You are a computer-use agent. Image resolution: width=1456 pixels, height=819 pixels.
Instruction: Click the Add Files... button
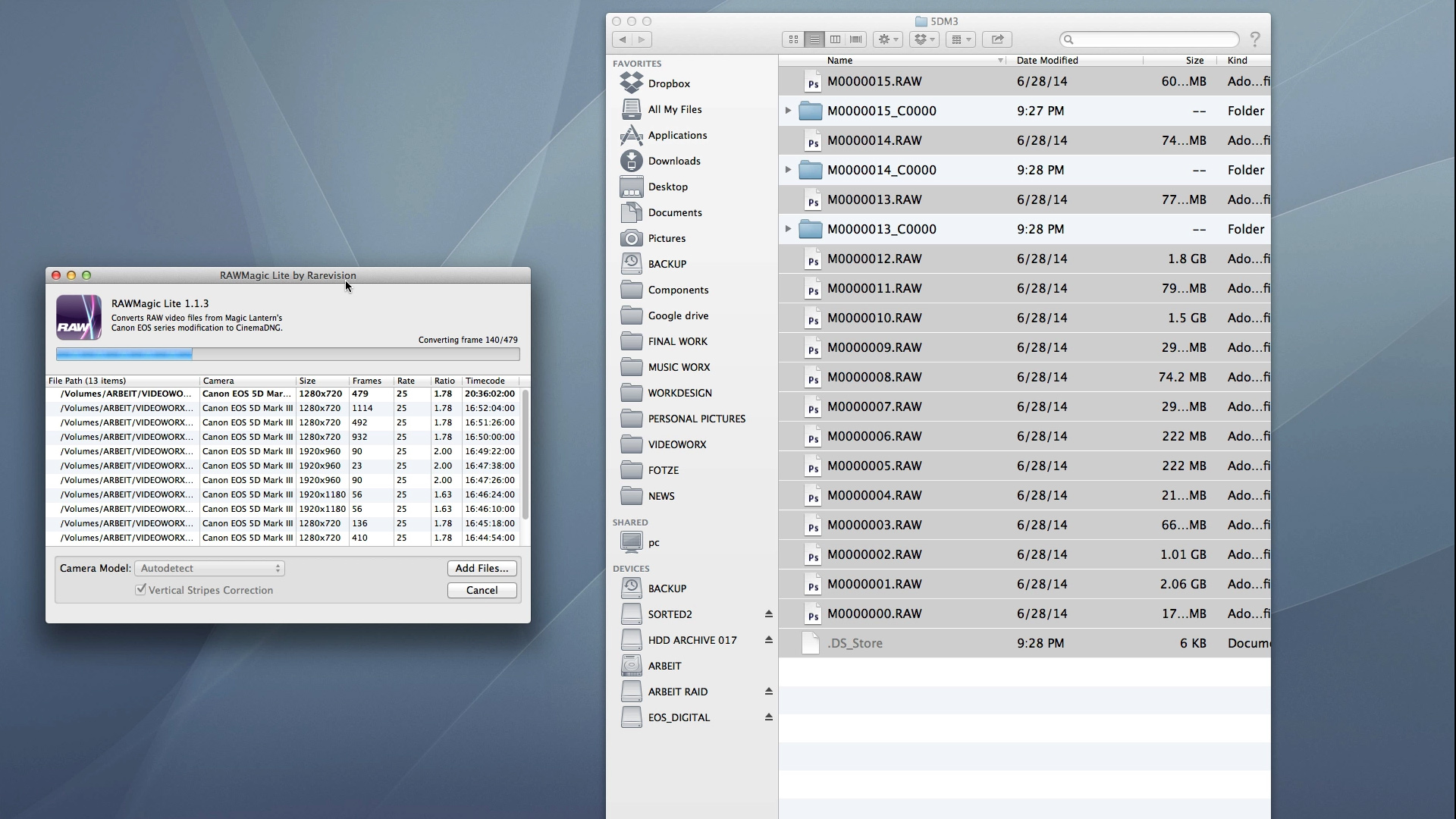[482, 568]
